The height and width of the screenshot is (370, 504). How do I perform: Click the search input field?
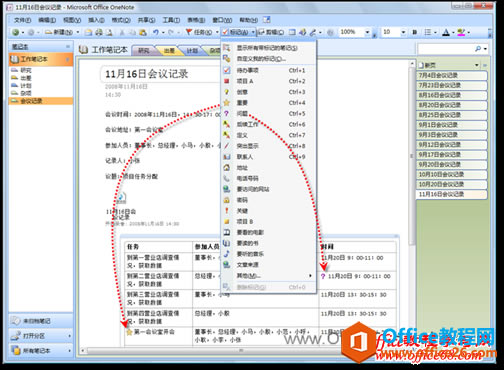click(x=445, y=49)
